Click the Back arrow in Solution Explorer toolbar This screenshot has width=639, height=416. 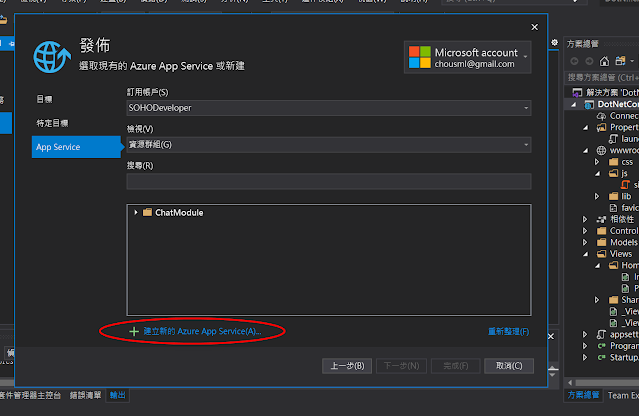(x=574, y=61)
